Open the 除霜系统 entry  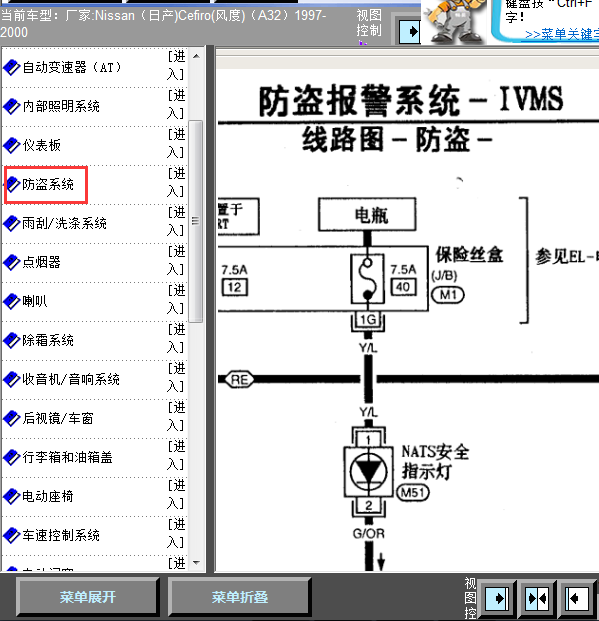(48, 340)
